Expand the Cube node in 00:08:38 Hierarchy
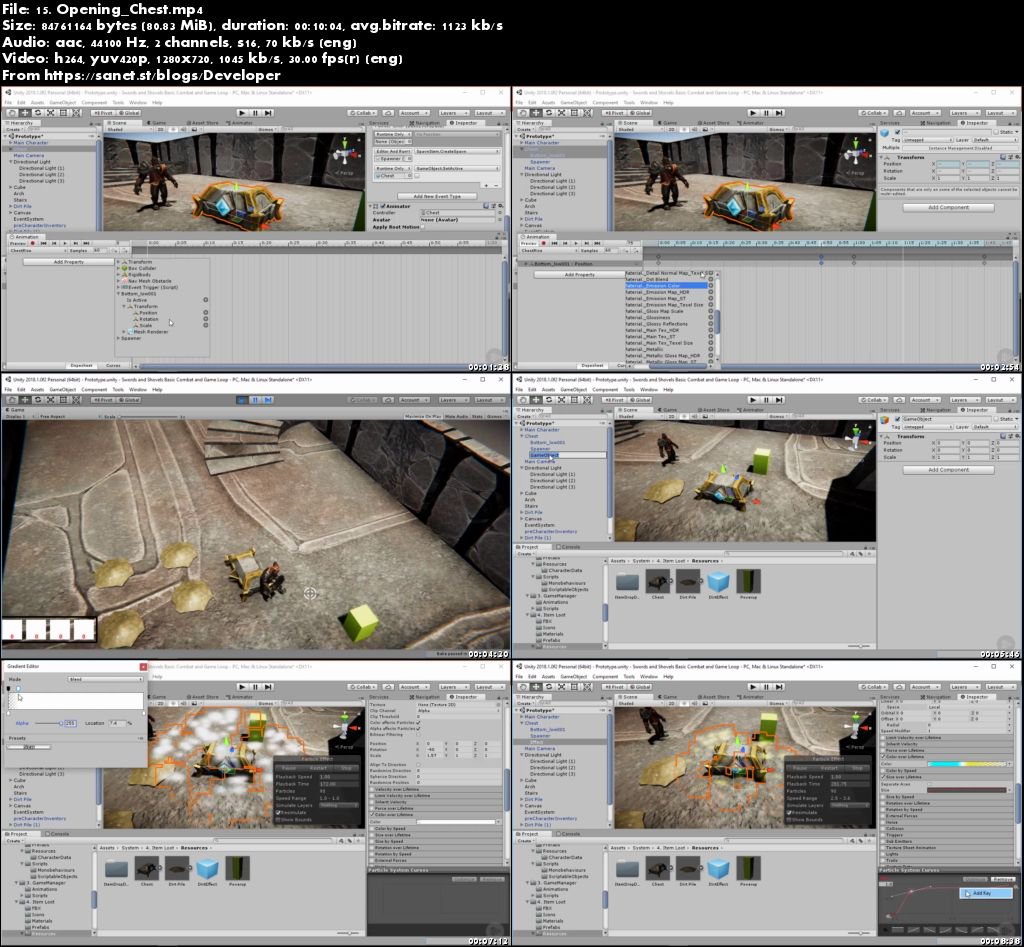1024x947 pixels. pyautogui.click(x=522, y=780)
